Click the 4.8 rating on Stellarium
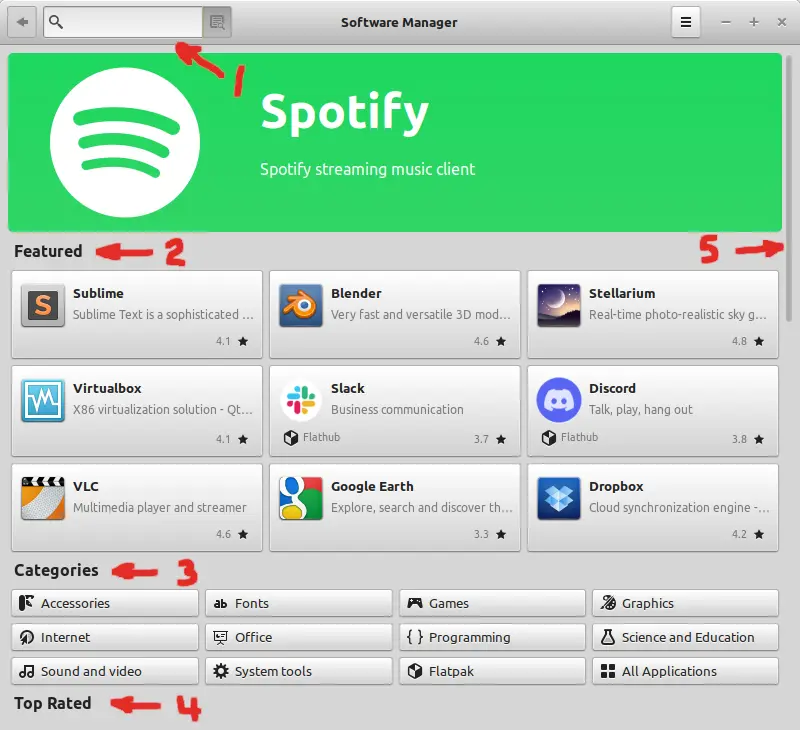 [739, 341]
